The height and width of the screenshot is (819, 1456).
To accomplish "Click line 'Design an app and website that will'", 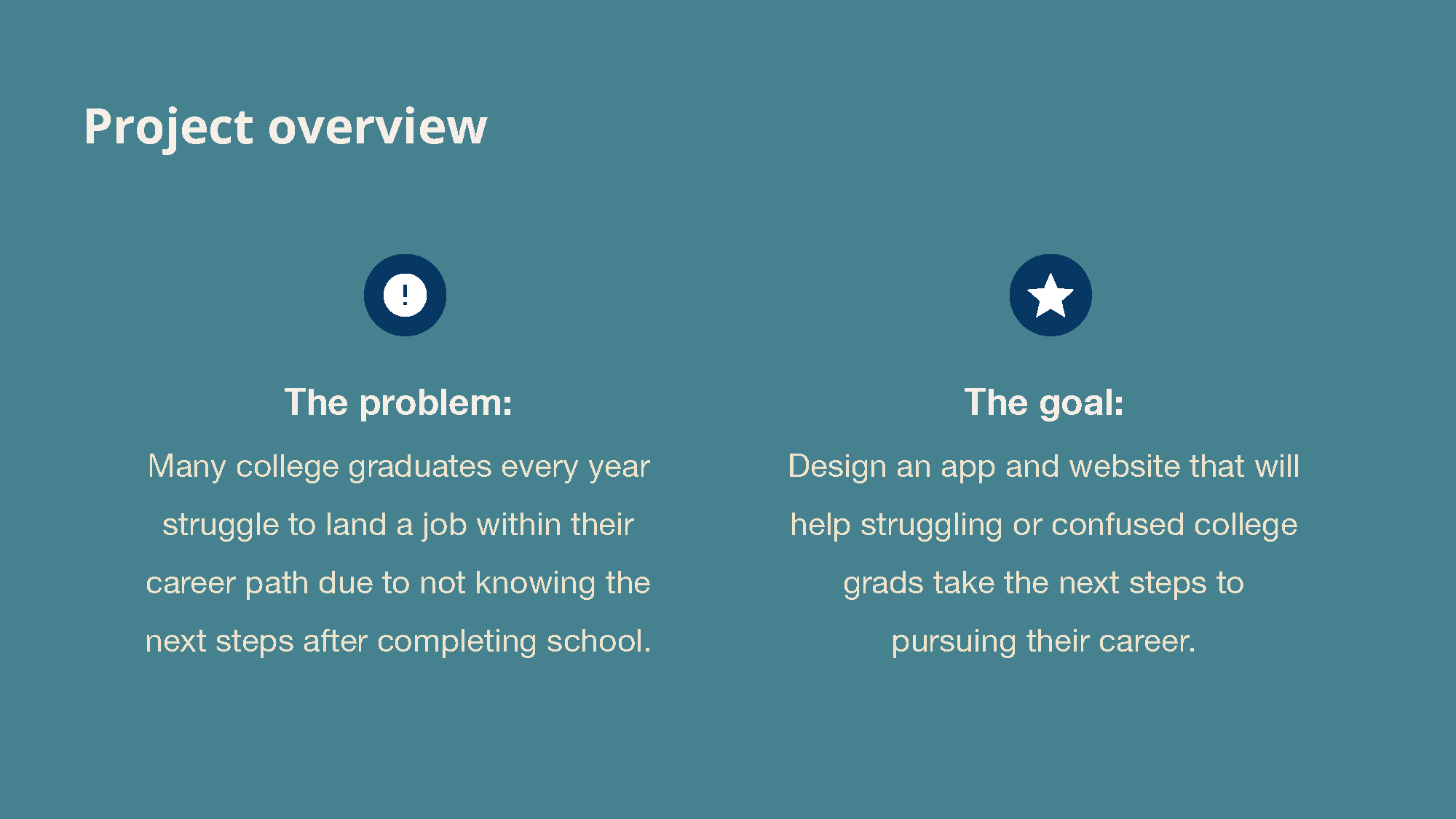I will (1044, 467).
